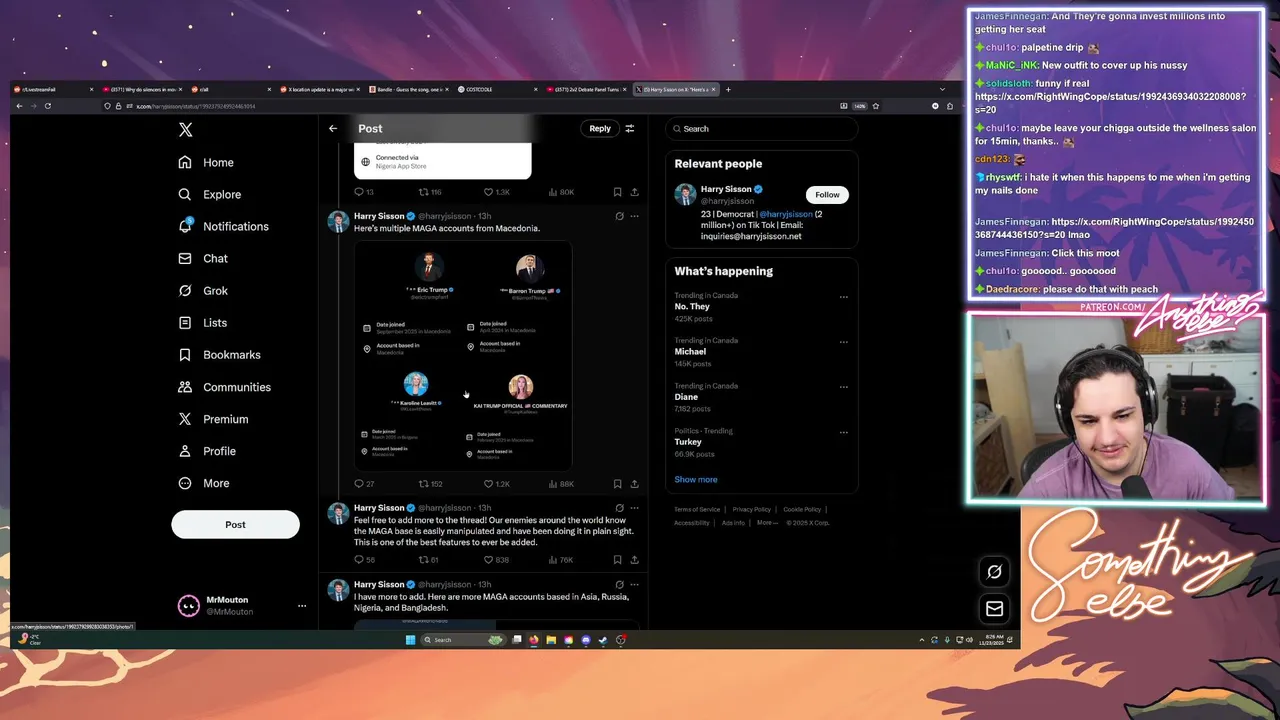Open the Privacy Policy link

coord(751,509)
